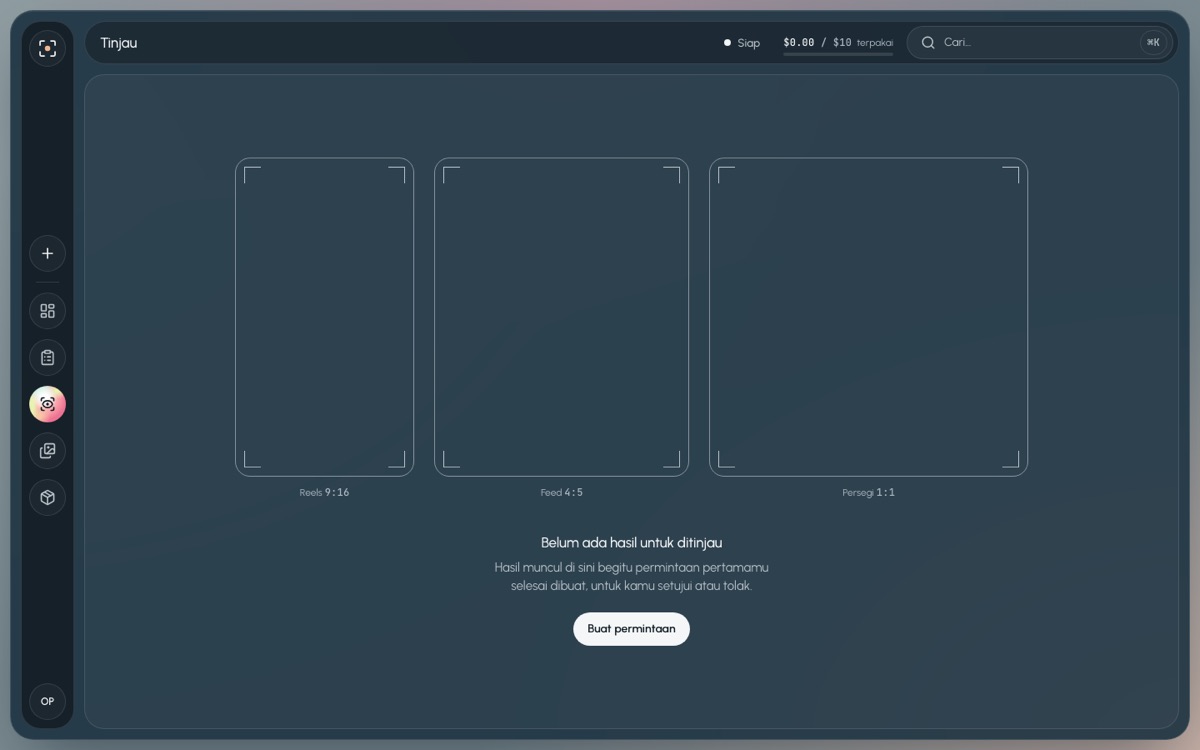Click the budget usage progress bar
1200x750 pixels.
pyautogui.click(x=838, y=54)
